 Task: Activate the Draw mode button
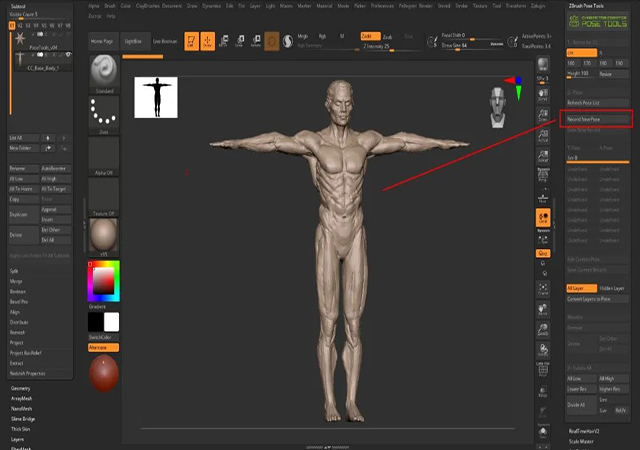207,40
